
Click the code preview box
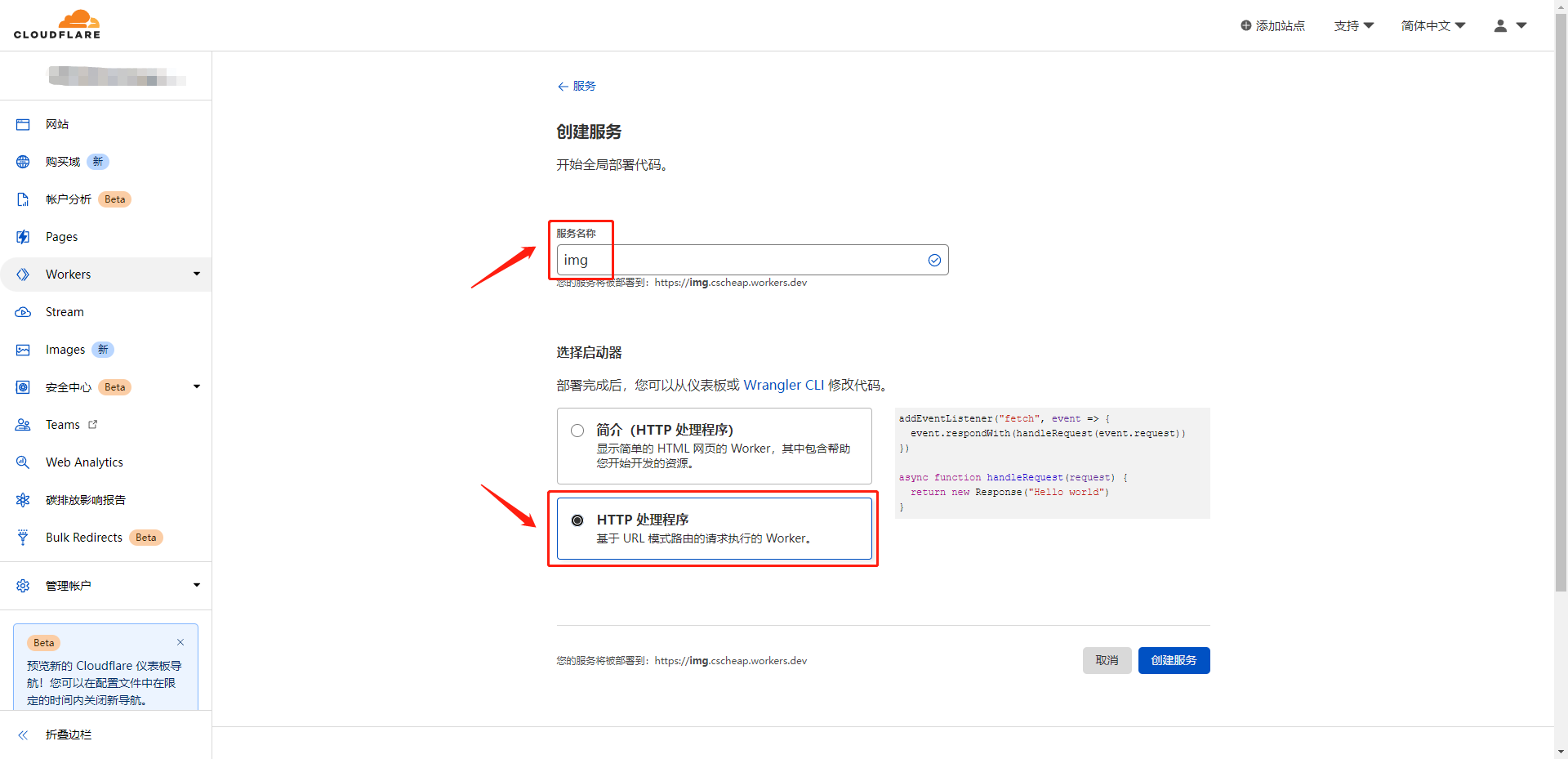click(x=1052, y=463)
